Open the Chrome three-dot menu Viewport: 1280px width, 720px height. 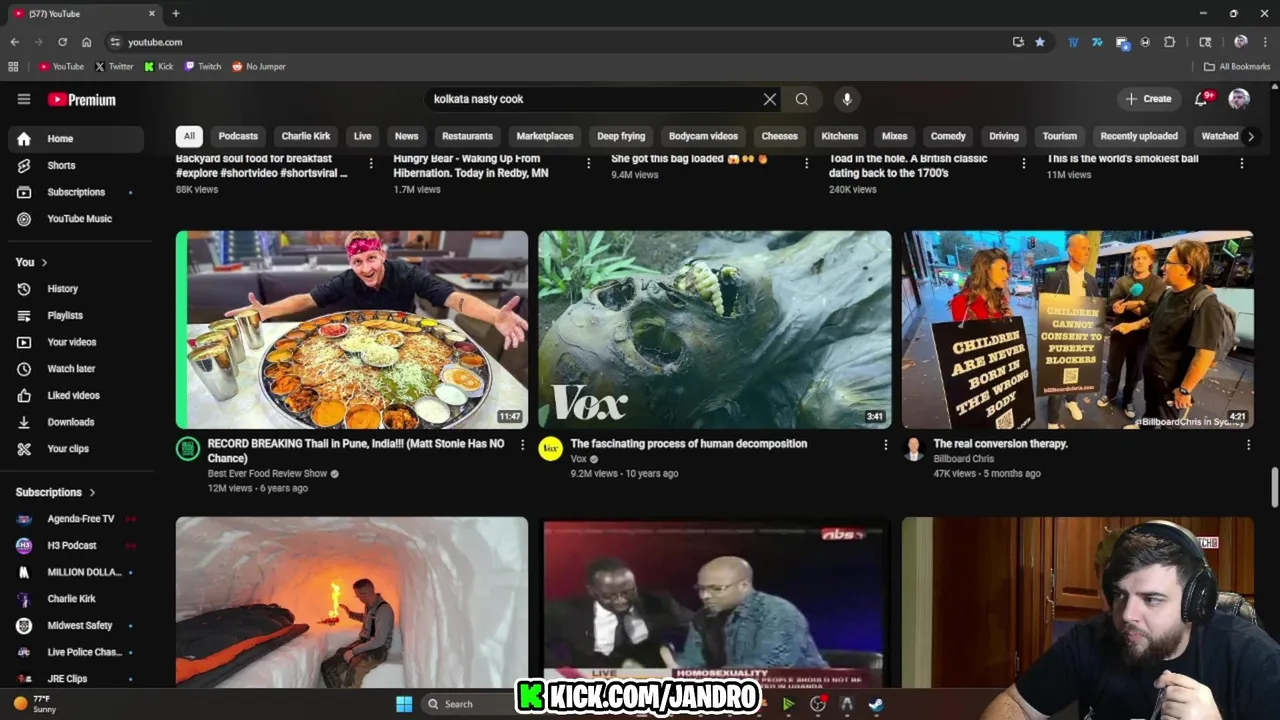coord(1264,42)
